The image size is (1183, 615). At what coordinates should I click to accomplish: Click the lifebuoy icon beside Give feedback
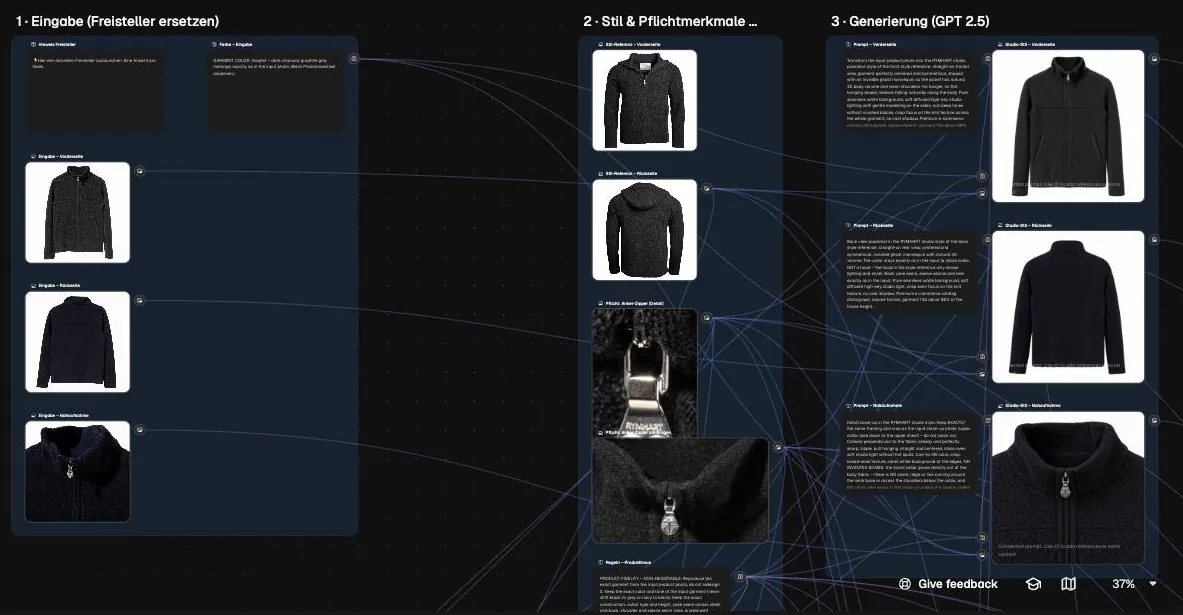coord(905,584)
